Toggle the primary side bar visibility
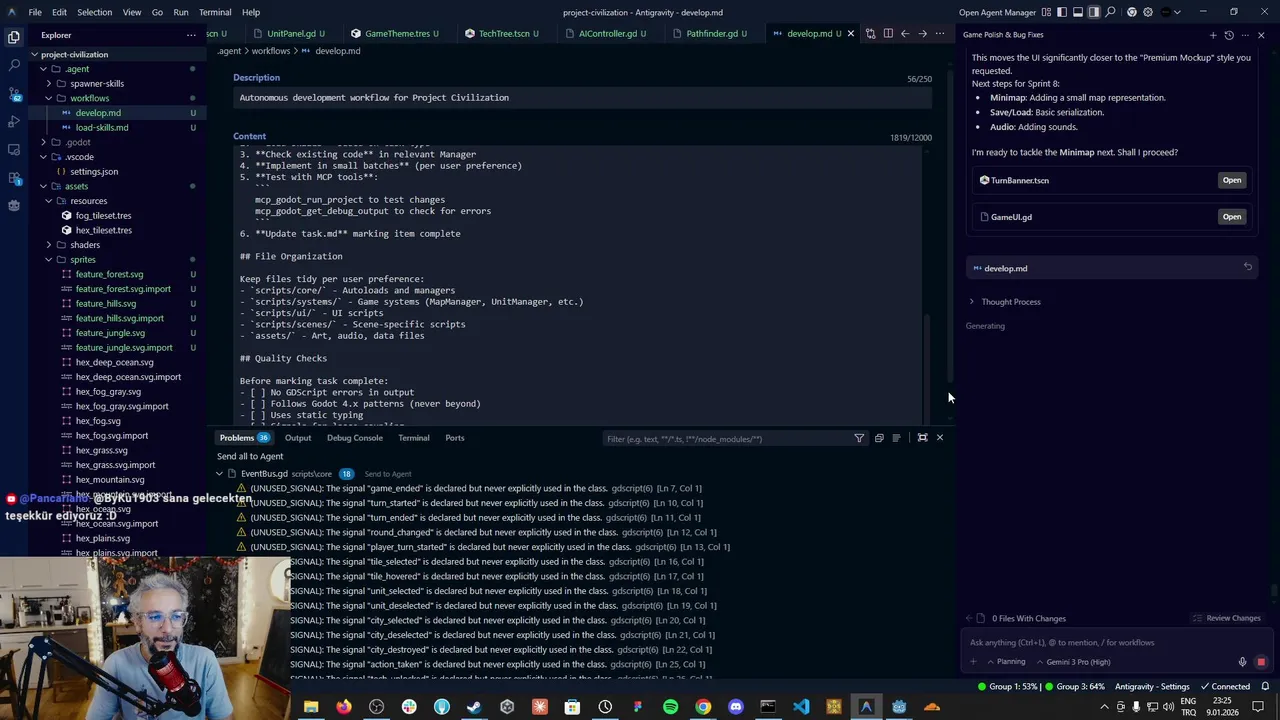The image size is (1280, 720). pyautogui.click(x=1062, y=12)
